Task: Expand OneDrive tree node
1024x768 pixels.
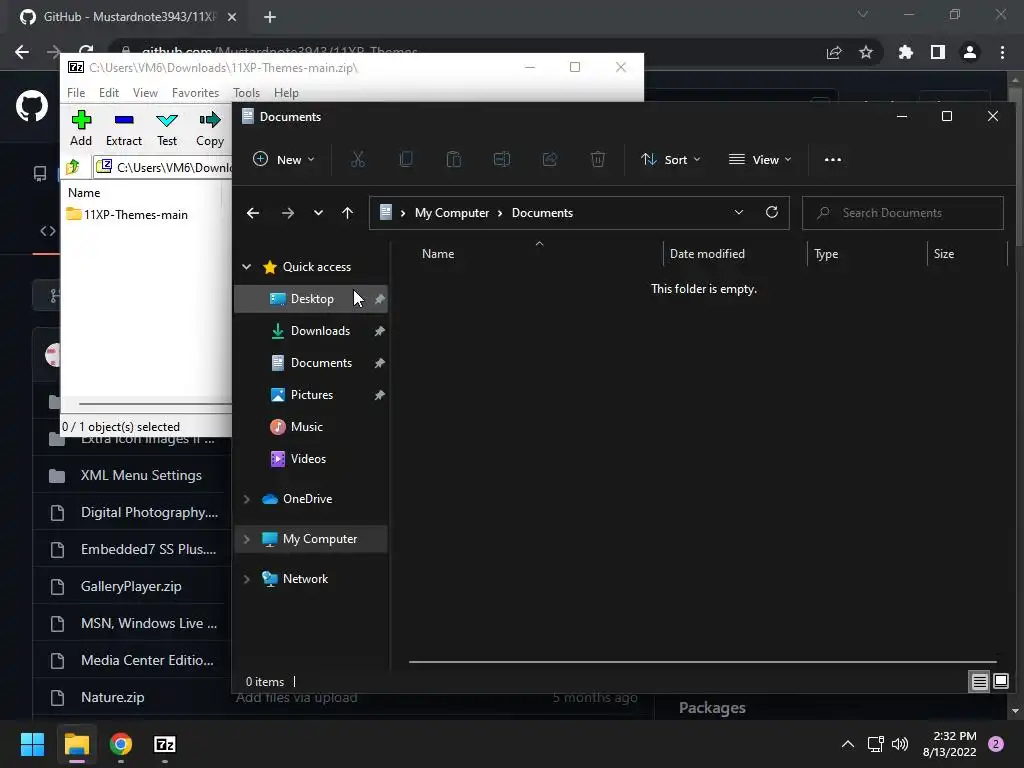Action: (x=247, y=499)
